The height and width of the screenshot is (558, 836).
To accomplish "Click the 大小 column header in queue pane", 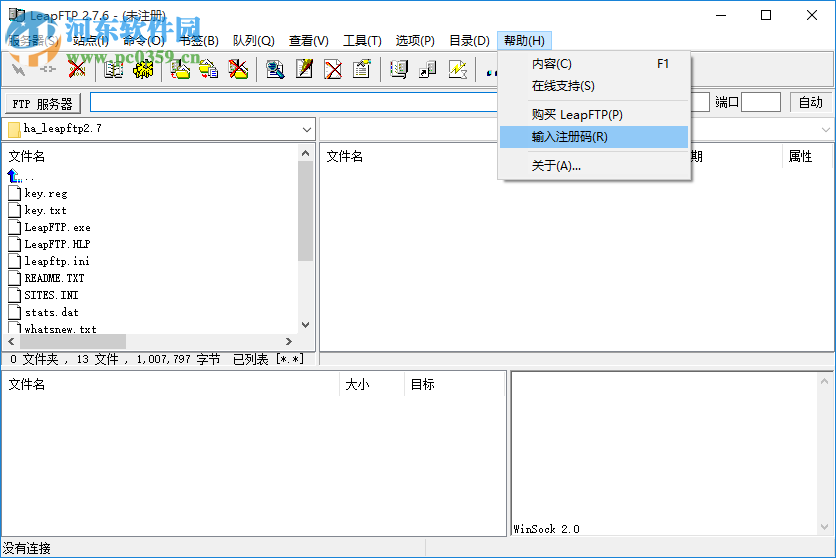I will coord(357,384).
